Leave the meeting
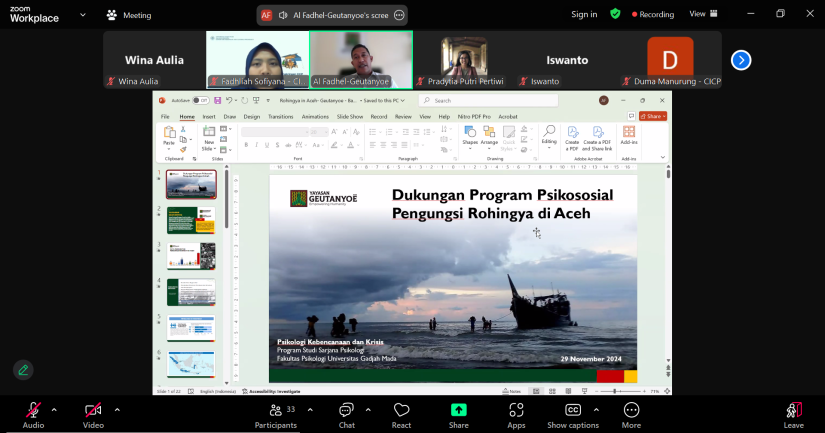The width and height of the screenshot is (825, 433). click(793, 410)
